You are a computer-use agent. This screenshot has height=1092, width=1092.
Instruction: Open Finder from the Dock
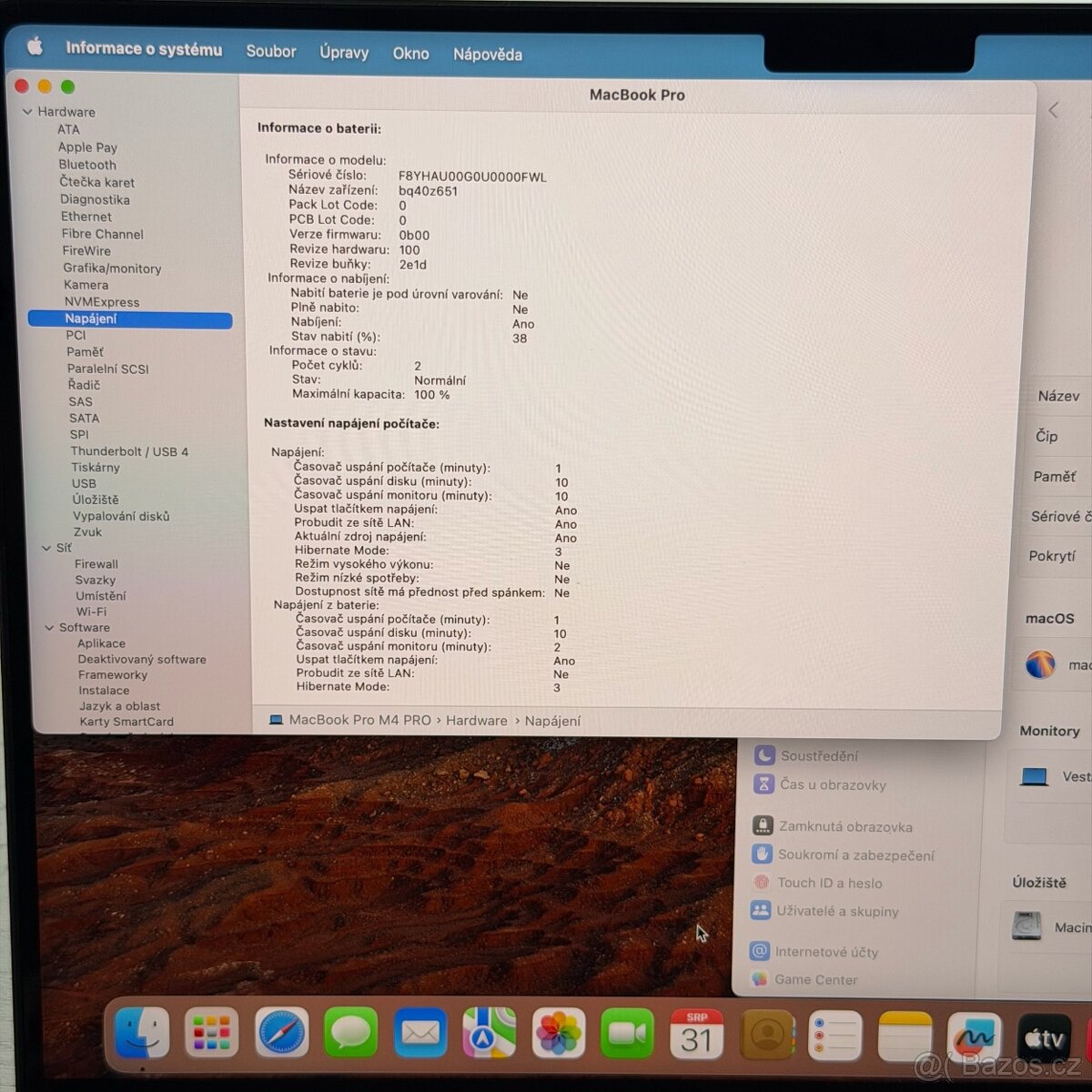click(142, 1033)
